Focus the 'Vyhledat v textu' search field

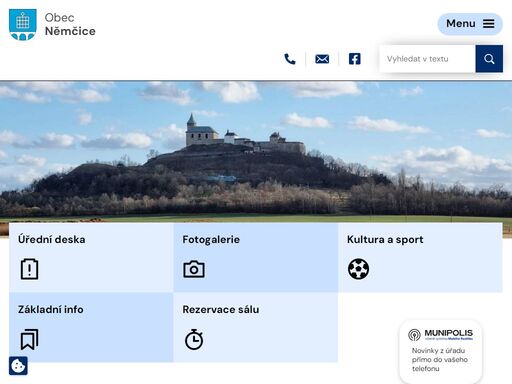click(x=427, y=59)
